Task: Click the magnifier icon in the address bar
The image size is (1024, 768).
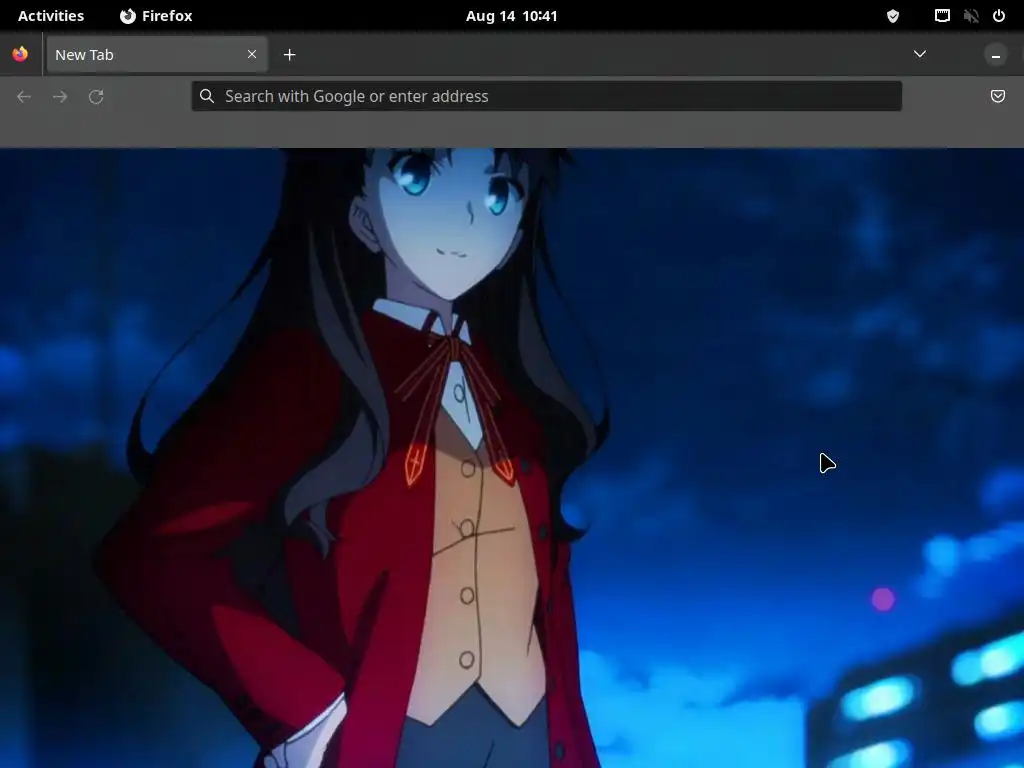Action: [x=207, y=96]
